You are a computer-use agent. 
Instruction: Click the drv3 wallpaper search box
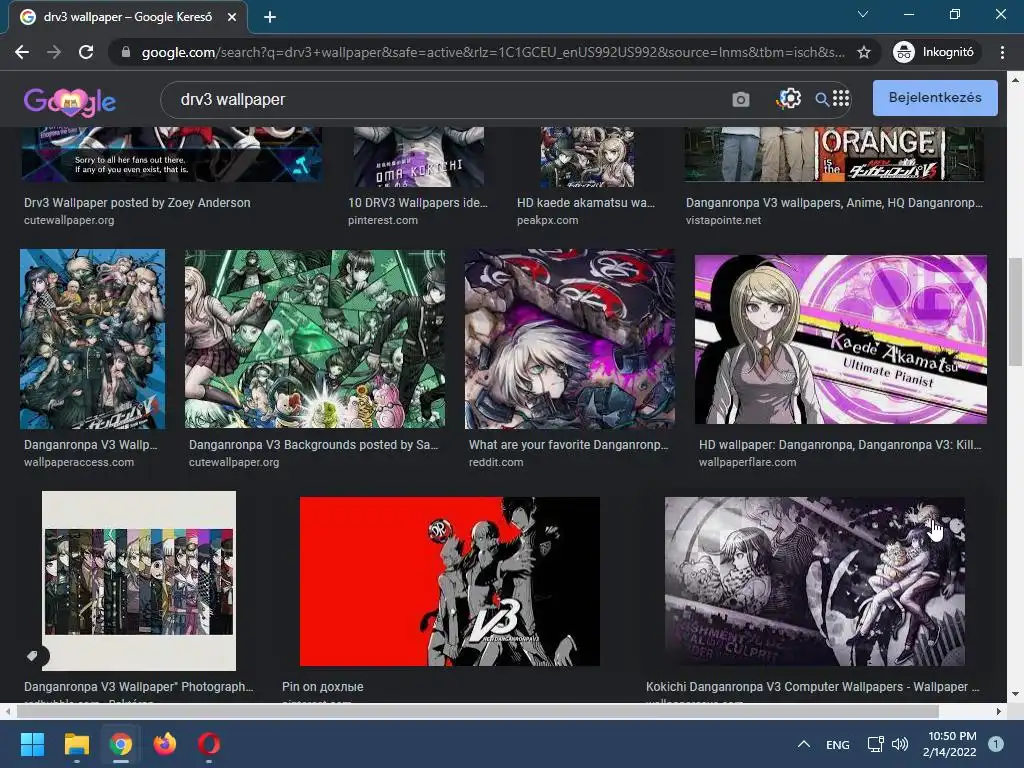pos(451,100)
